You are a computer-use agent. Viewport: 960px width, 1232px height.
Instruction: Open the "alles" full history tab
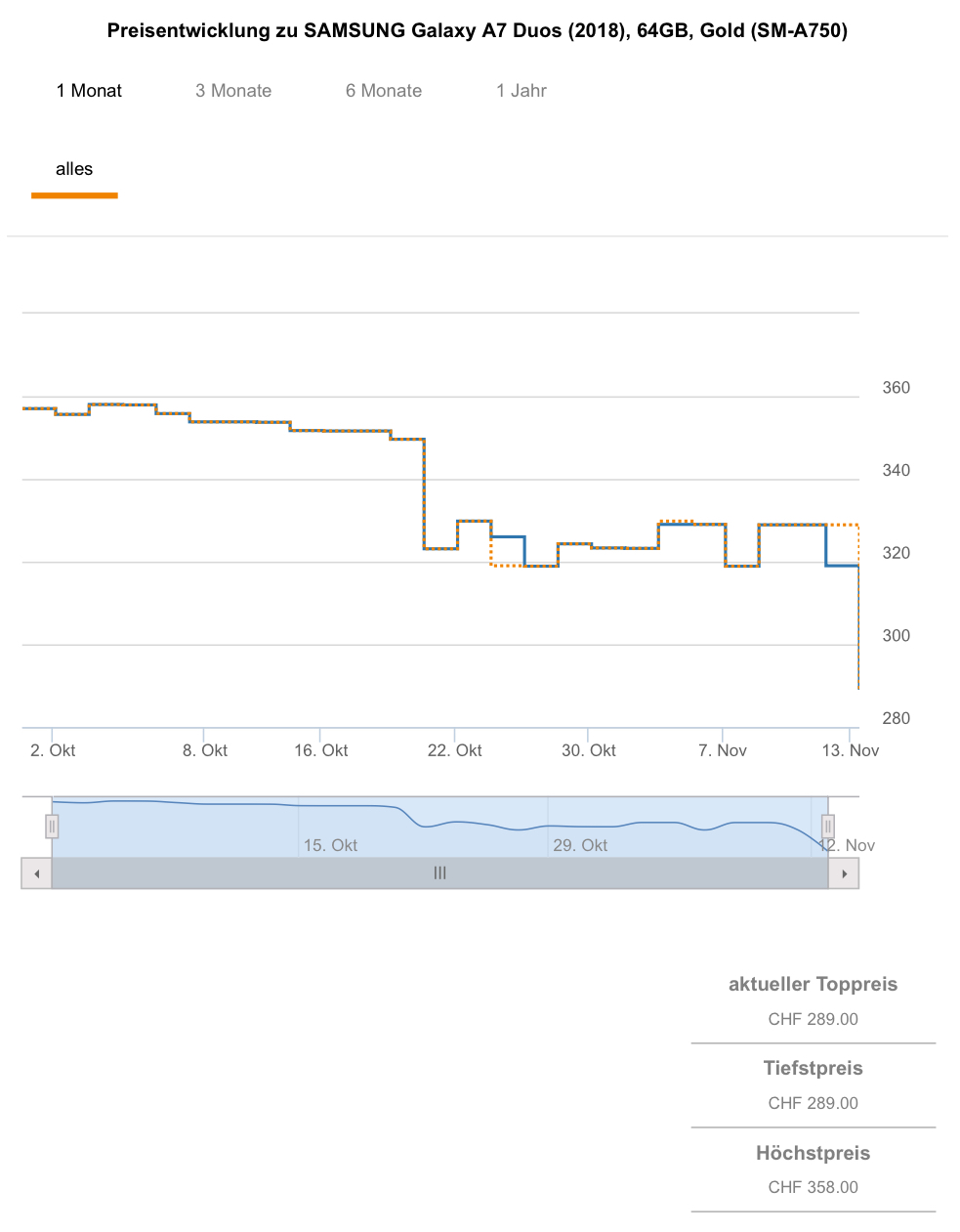74,169
